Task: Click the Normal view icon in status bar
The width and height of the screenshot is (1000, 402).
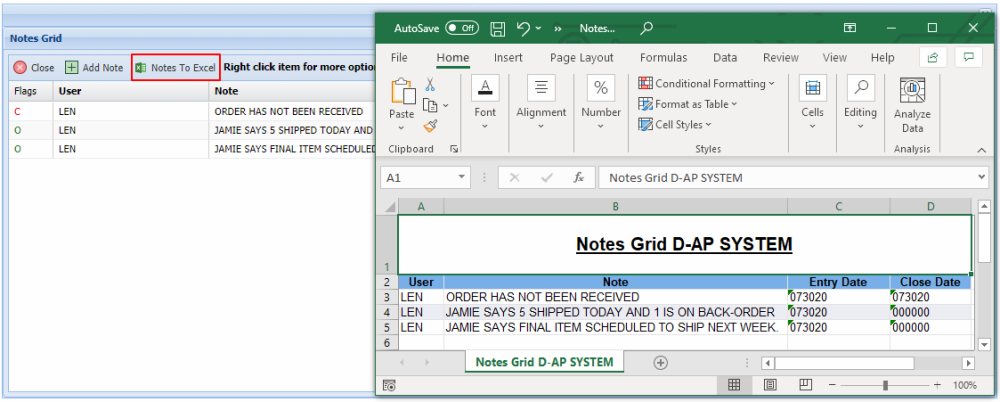Action: (734, 385)
